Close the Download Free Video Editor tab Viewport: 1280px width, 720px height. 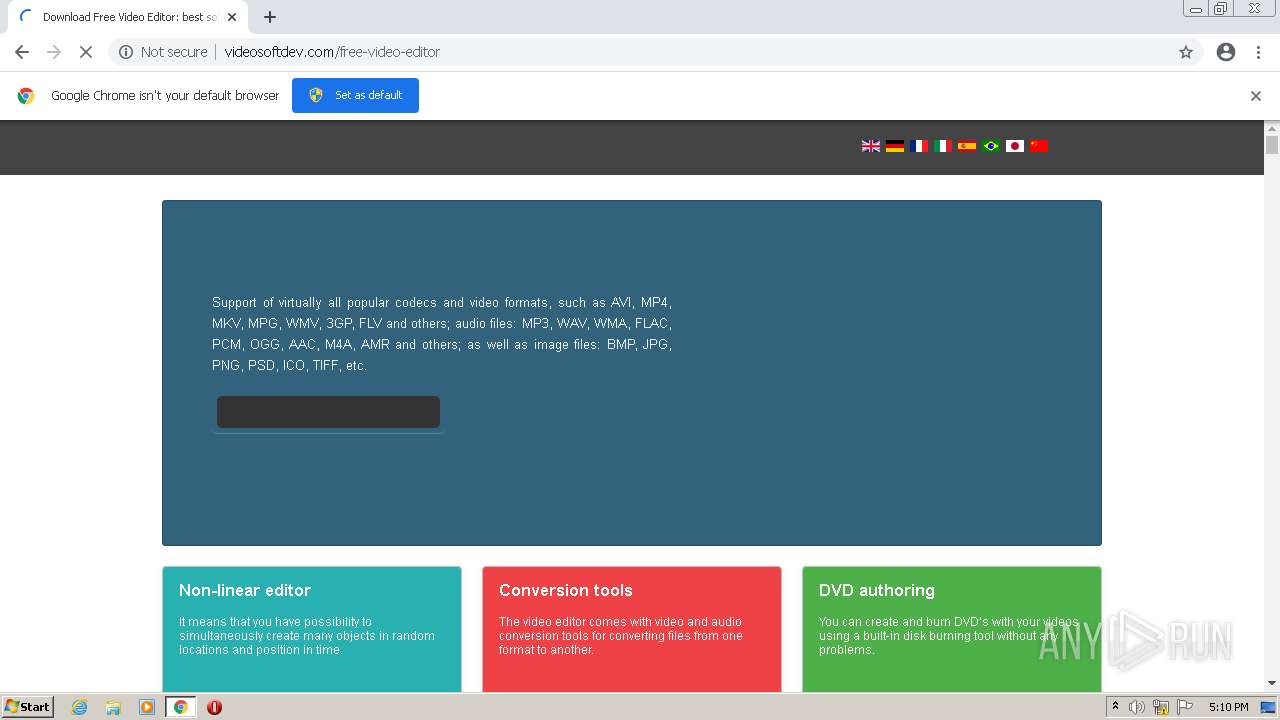tap(232, 17)
